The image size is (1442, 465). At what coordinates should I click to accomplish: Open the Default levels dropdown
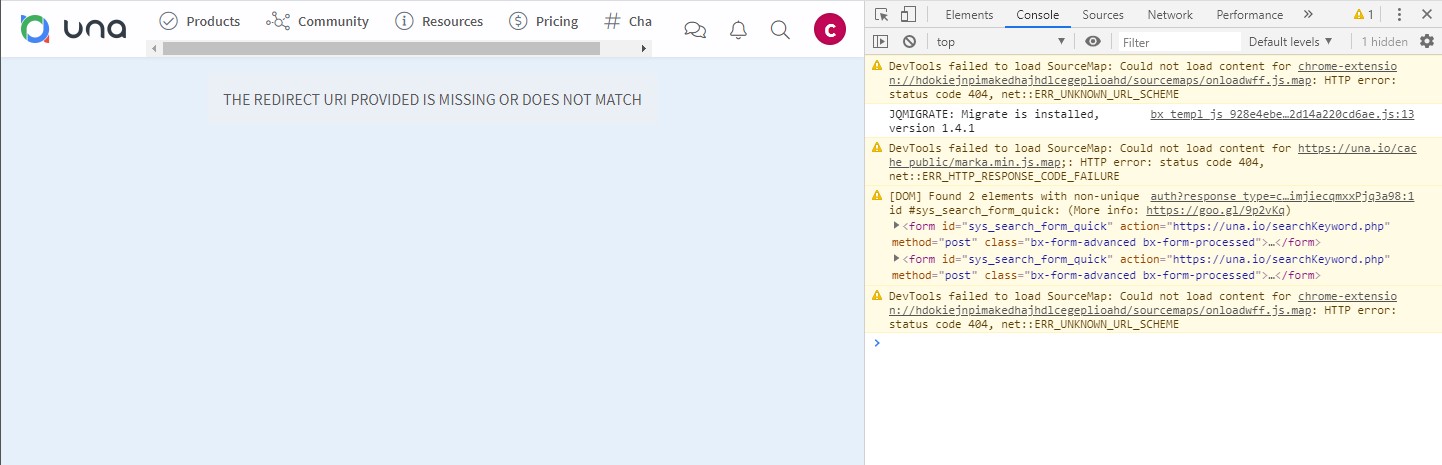1290,42
